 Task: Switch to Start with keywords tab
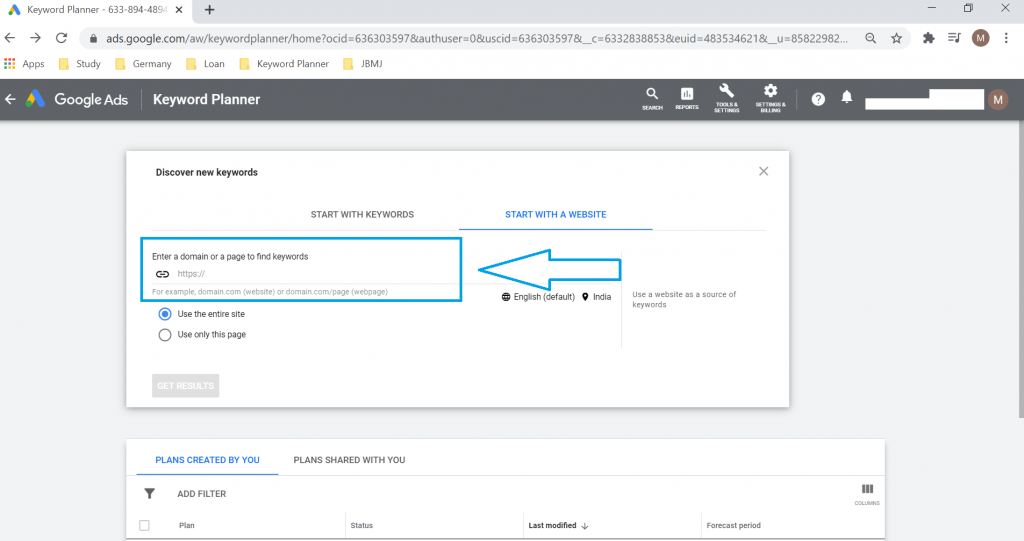[x=362, y=214]
